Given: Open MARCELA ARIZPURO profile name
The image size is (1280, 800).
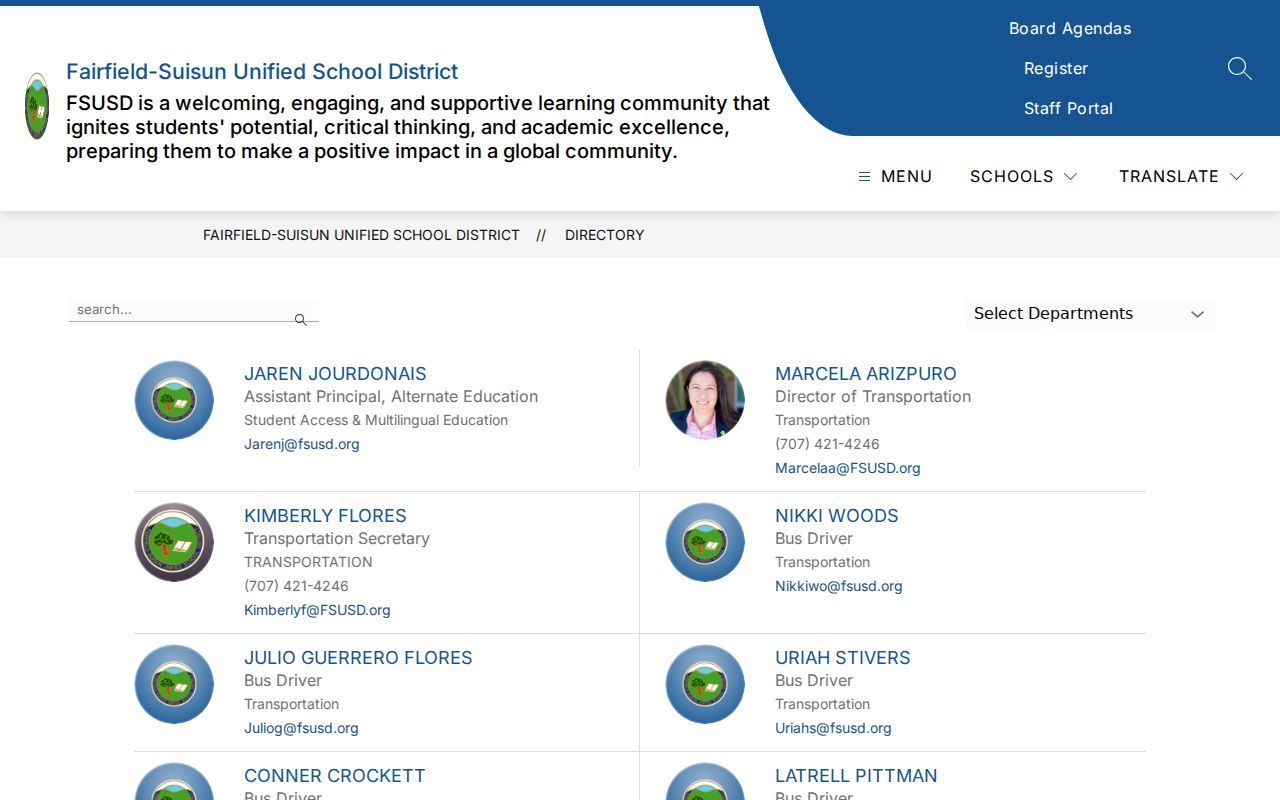Looking at the screenshot, I should pyautogui.click(x=866, y=373).
